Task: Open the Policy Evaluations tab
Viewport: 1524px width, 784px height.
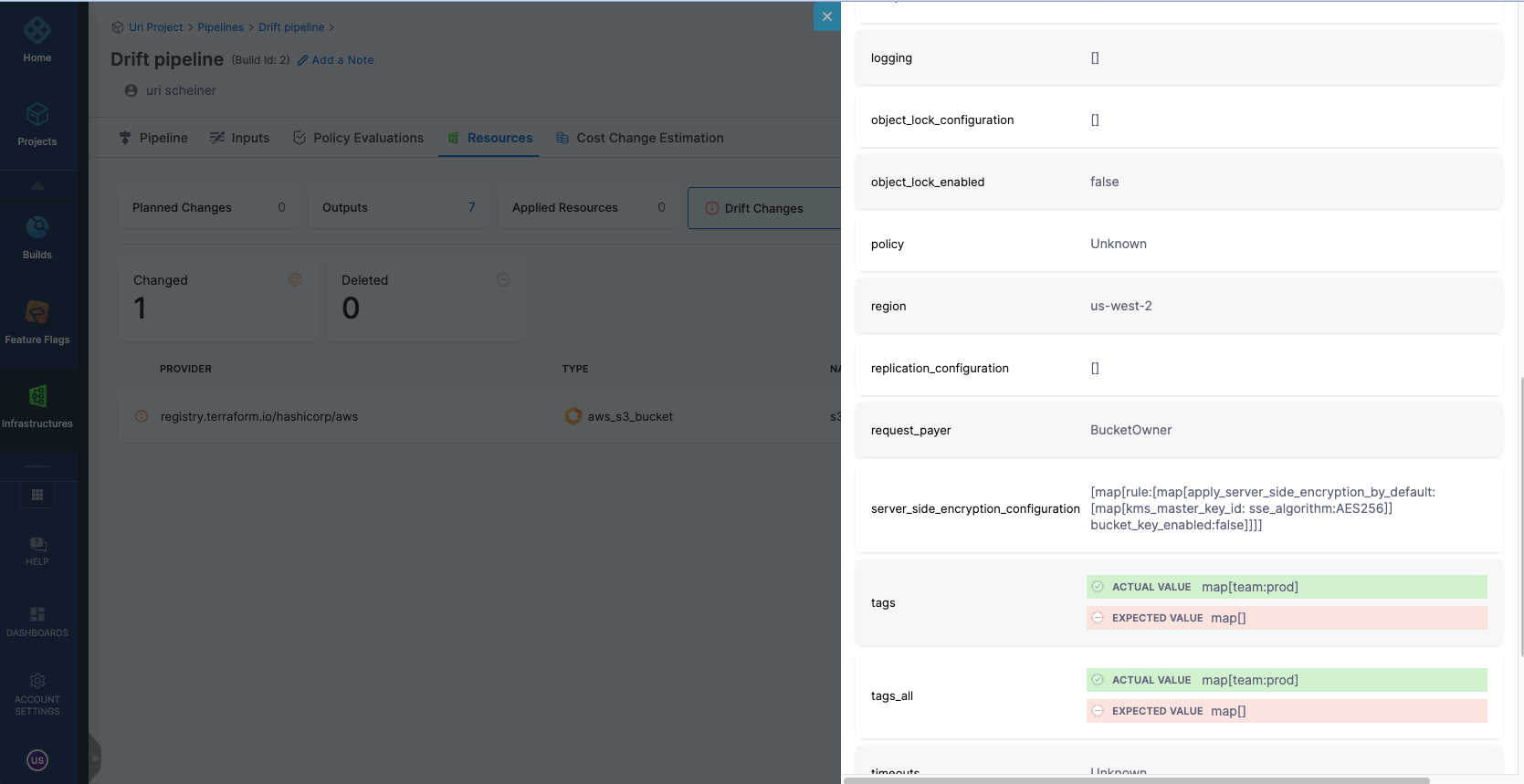Action: click(x=358, y=138)
